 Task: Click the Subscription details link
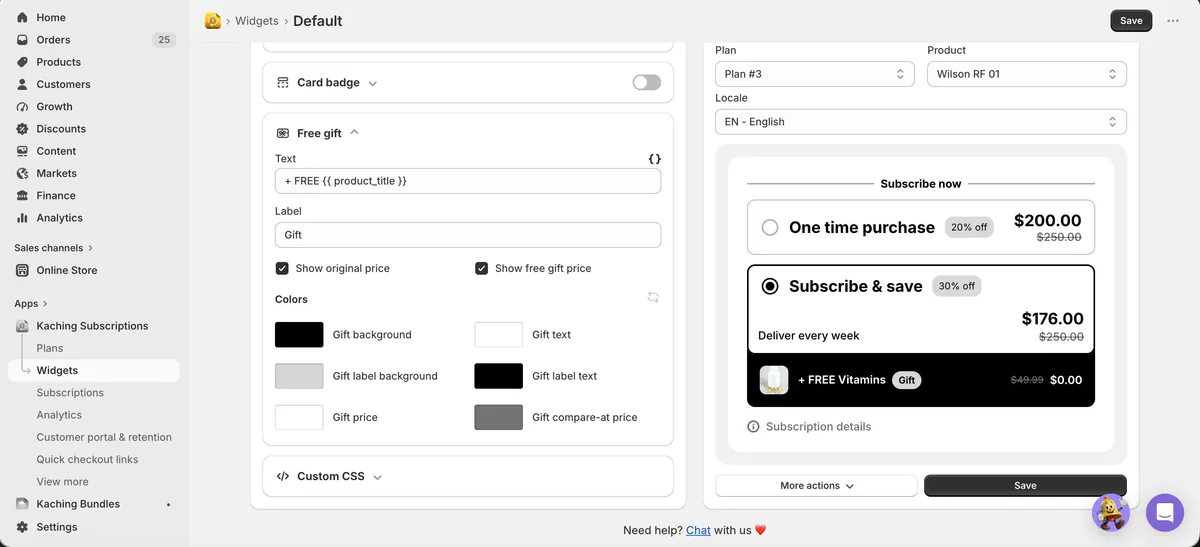tap(818, 427)
